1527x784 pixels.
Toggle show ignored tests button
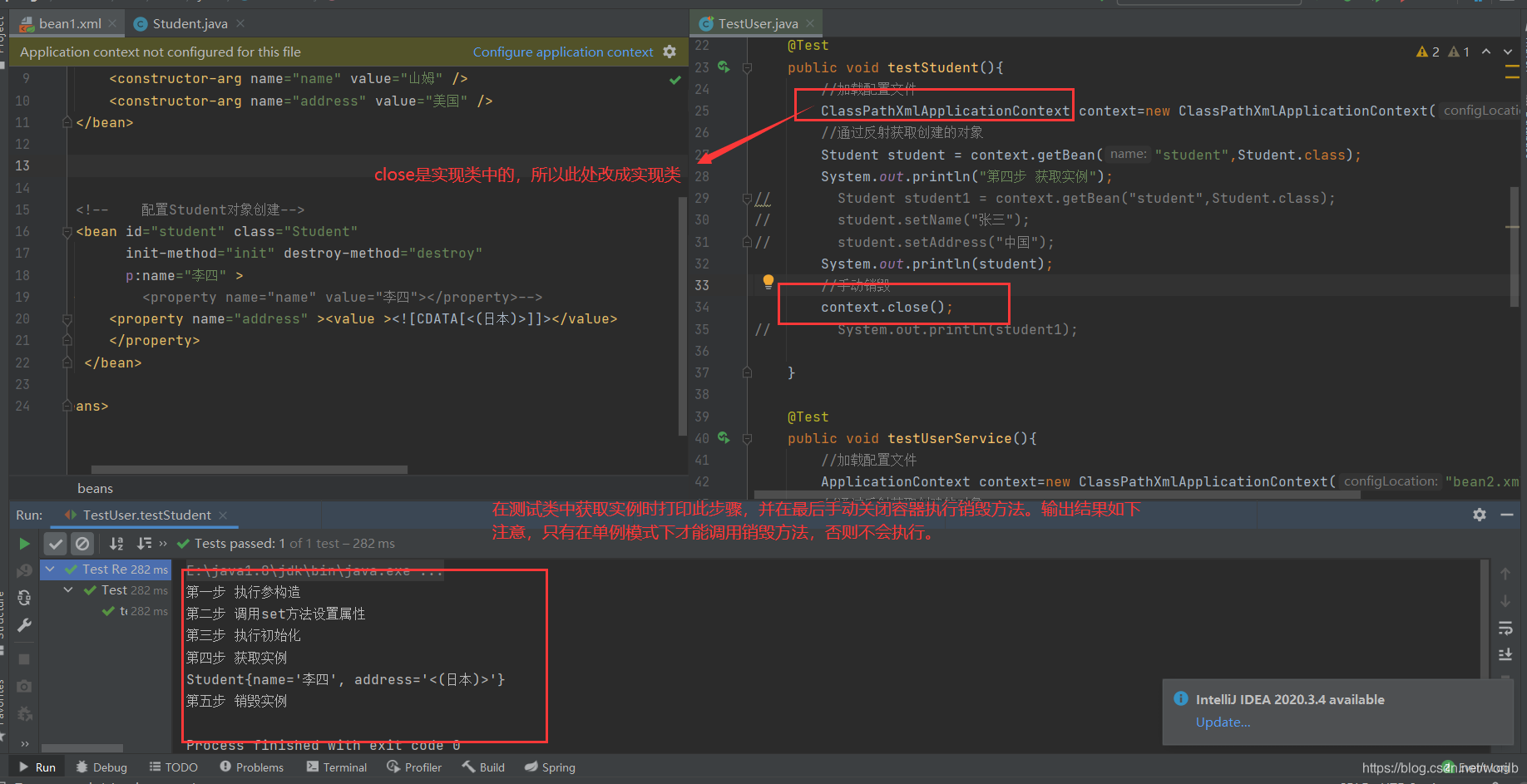coord(82,544)
